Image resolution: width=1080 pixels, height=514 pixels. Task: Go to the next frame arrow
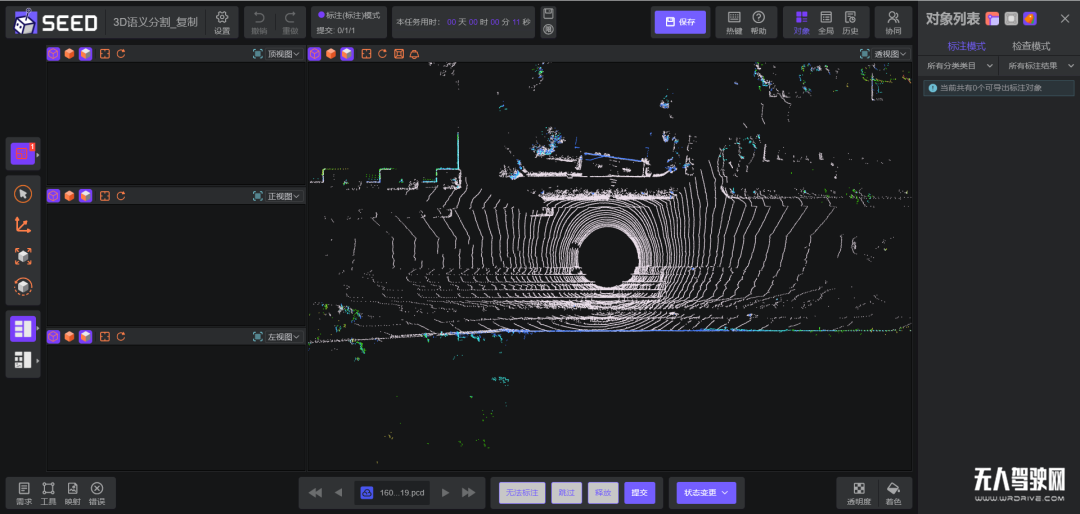click(x=445, y=493)
